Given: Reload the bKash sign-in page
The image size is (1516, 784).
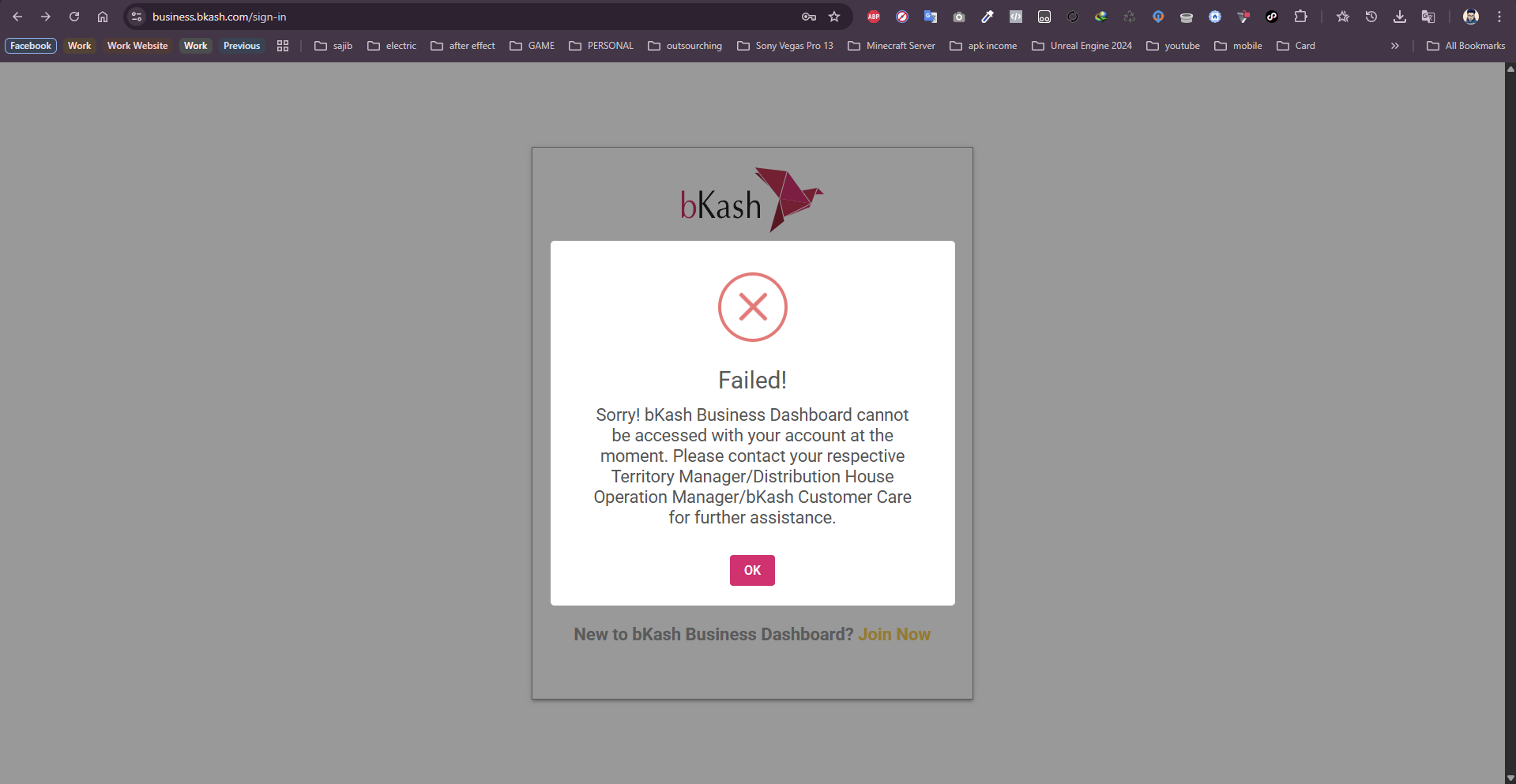Looking at the screenshot, I should [x=74, y=17].
